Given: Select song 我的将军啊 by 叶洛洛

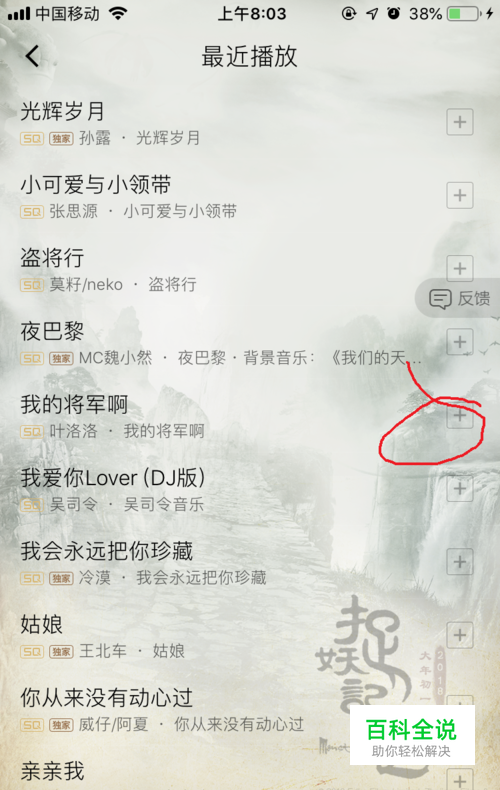Looking at the screenshot, I should click(x=222, y=416).
